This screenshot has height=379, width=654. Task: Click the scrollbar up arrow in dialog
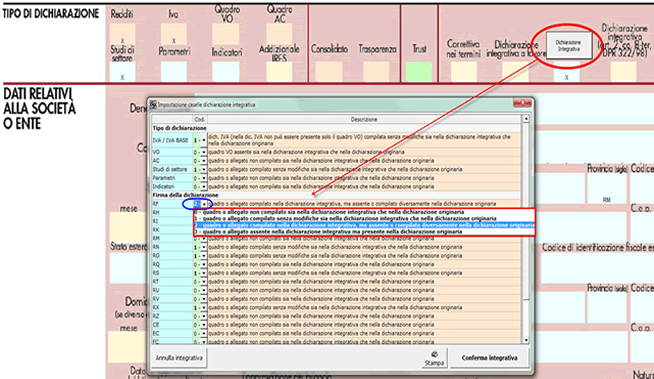pyautogui.click(x=526, y=119)
